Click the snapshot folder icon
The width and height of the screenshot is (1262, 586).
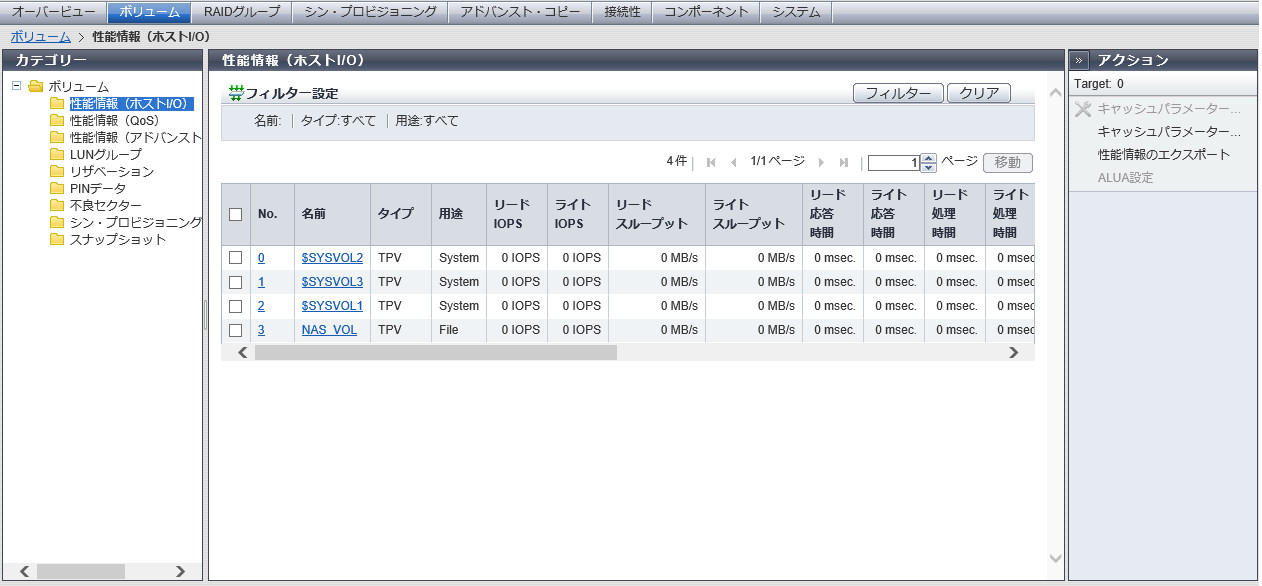pyautogui.click(x=57, y=240)
